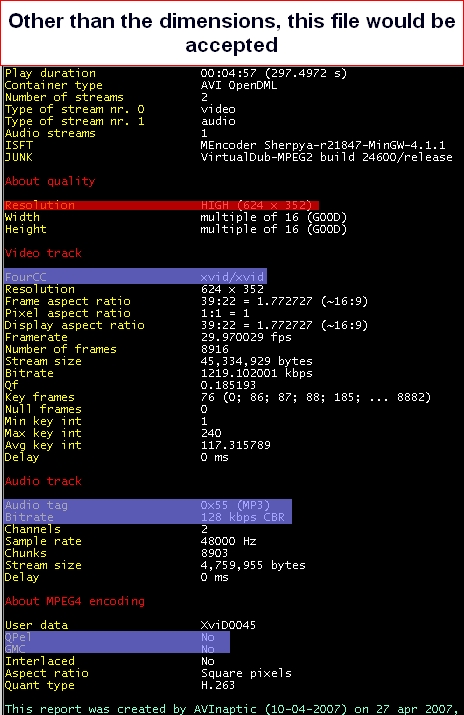This screenshot has width=464, height=715.
Task: Click the 'About quality' section heading
Action: tap(50, 181)
